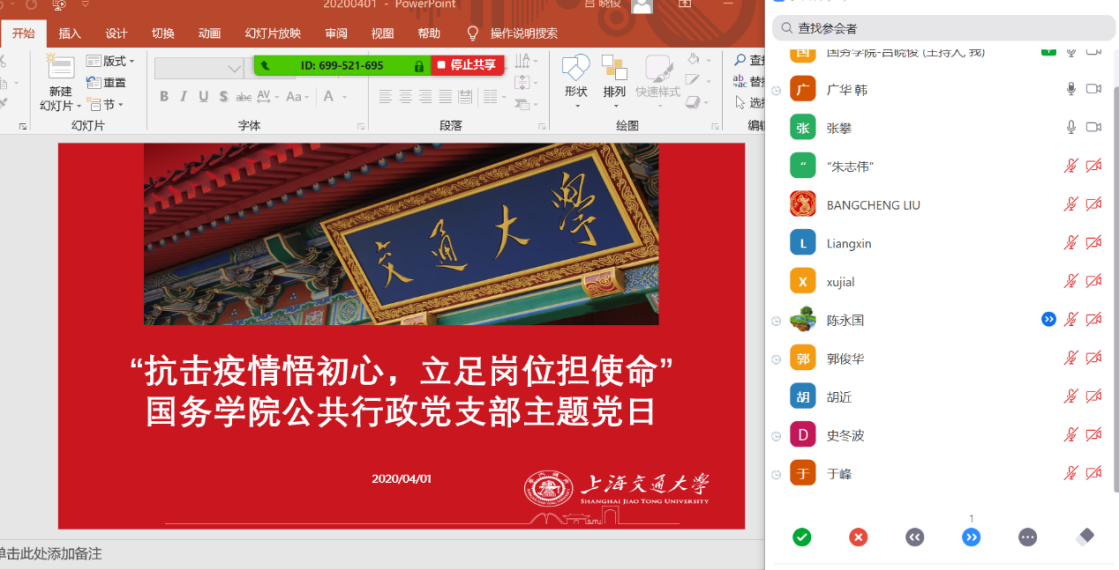Toggle camera for participant 张攀
The height and width of the screenshot is (570, 1119).
(1094, 128)
